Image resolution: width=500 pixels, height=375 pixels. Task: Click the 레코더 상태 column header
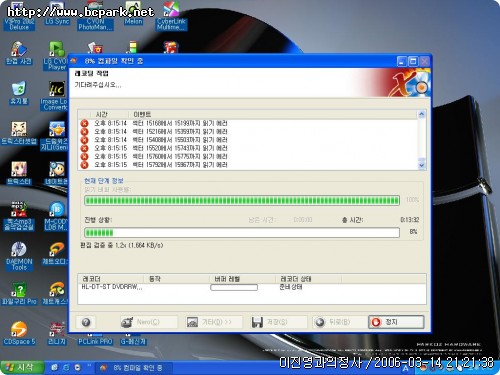[308, 279]
